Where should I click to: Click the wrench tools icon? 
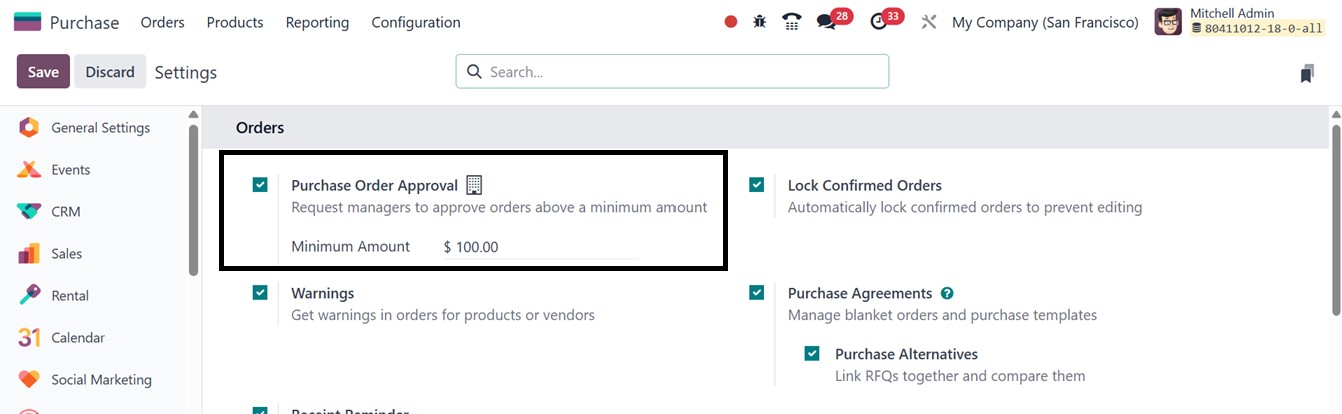929,22
